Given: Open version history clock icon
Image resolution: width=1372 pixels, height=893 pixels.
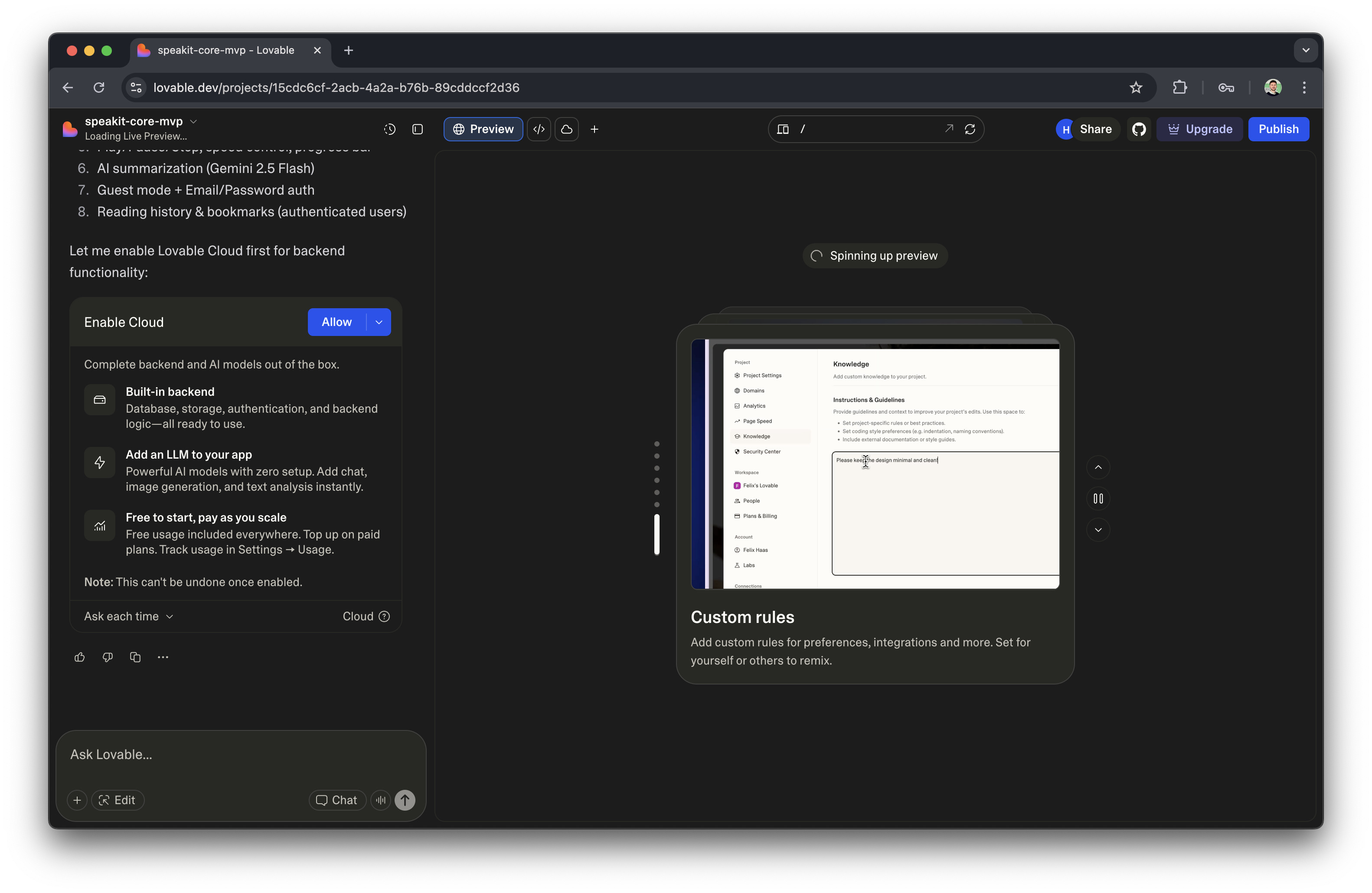Looking at the screenshot, I should click(x=390, y=129).
